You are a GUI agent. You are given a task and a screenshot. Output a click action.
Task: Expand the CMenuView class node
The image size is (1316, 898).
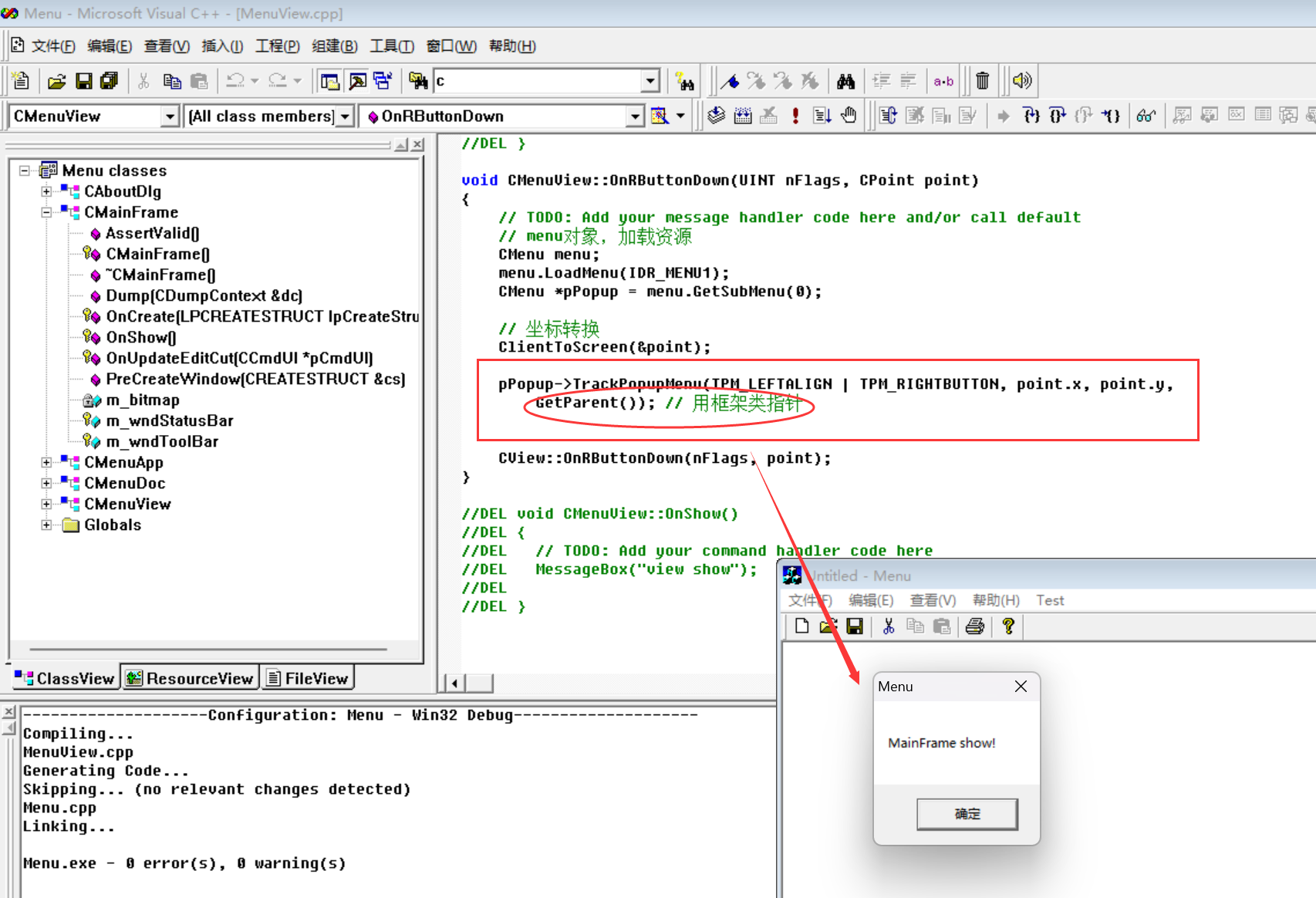pos(46,504)
